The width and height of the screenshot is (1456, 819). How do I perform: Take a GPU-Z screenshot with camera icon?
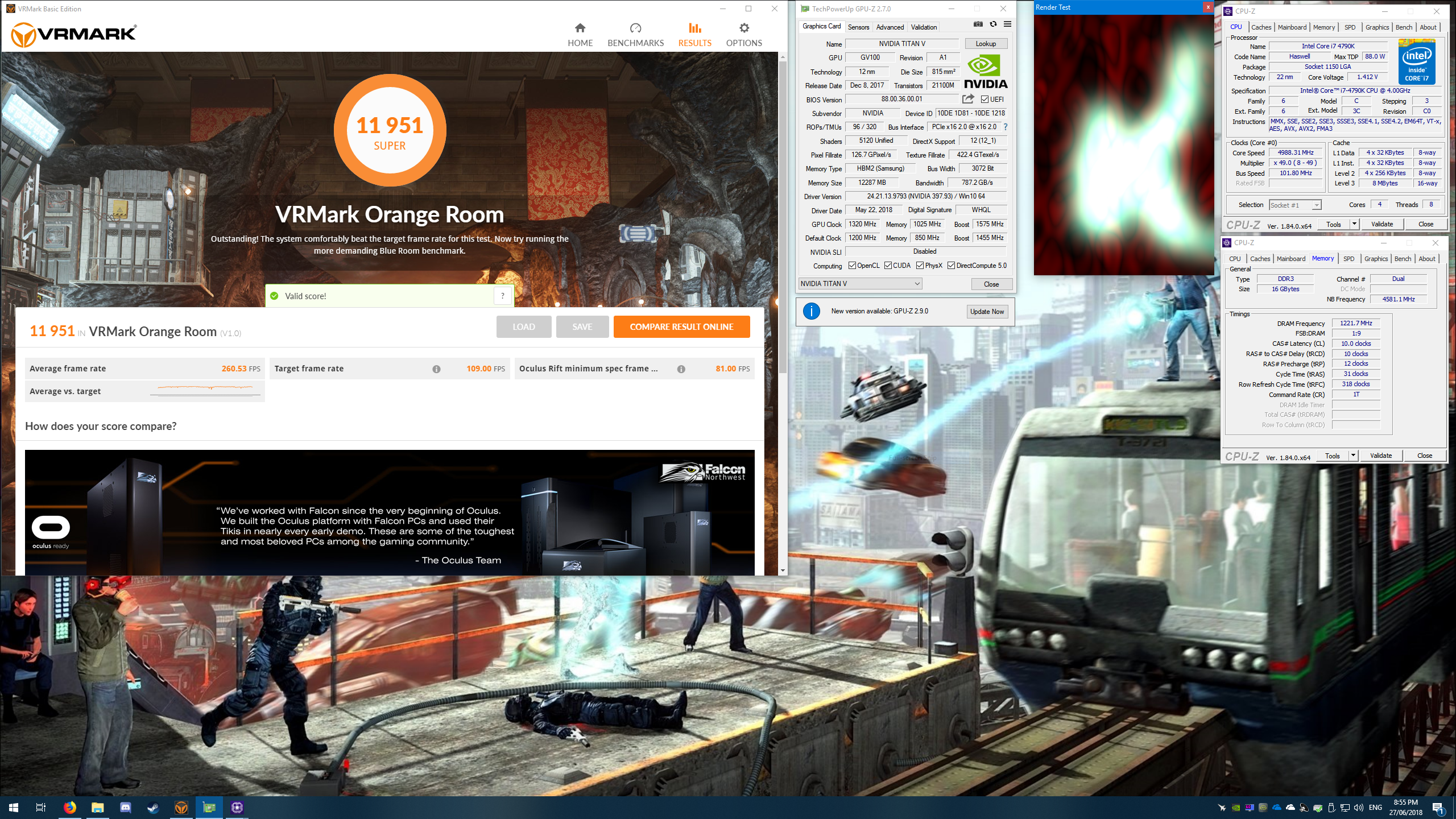(978, 24)
